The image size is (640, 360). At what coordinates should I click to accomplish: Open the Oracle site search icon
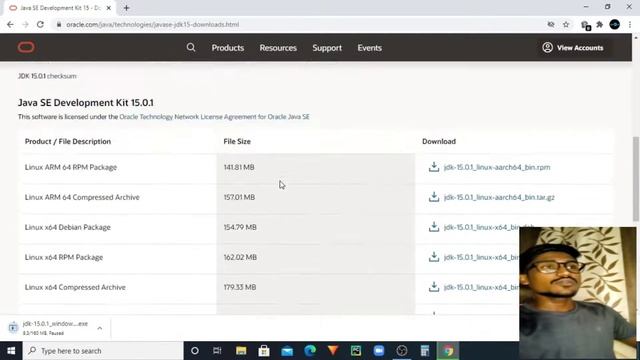click(191, 47)
